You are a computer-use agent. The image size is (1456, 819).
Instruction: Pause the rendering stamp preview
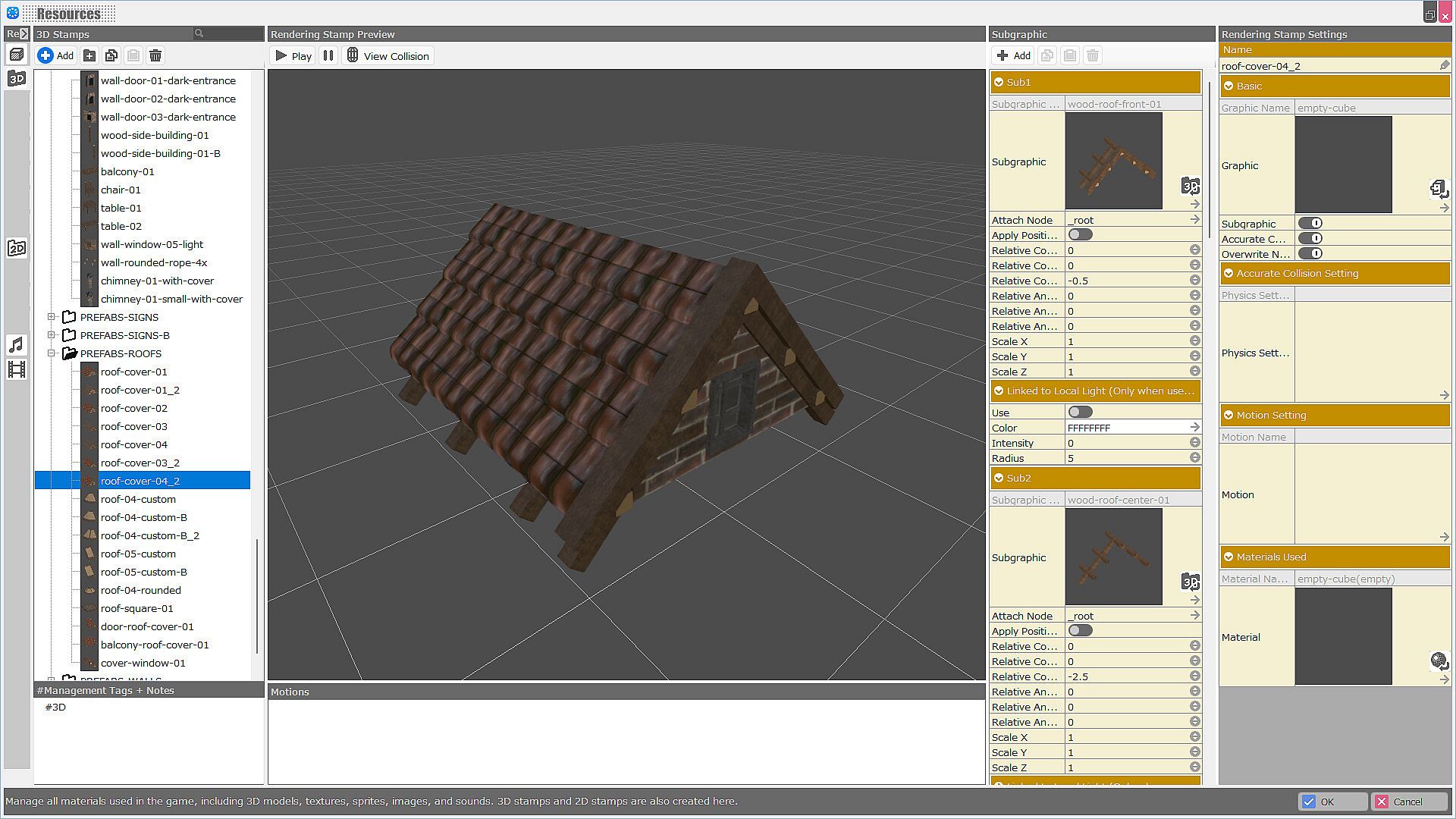[328, 56]
